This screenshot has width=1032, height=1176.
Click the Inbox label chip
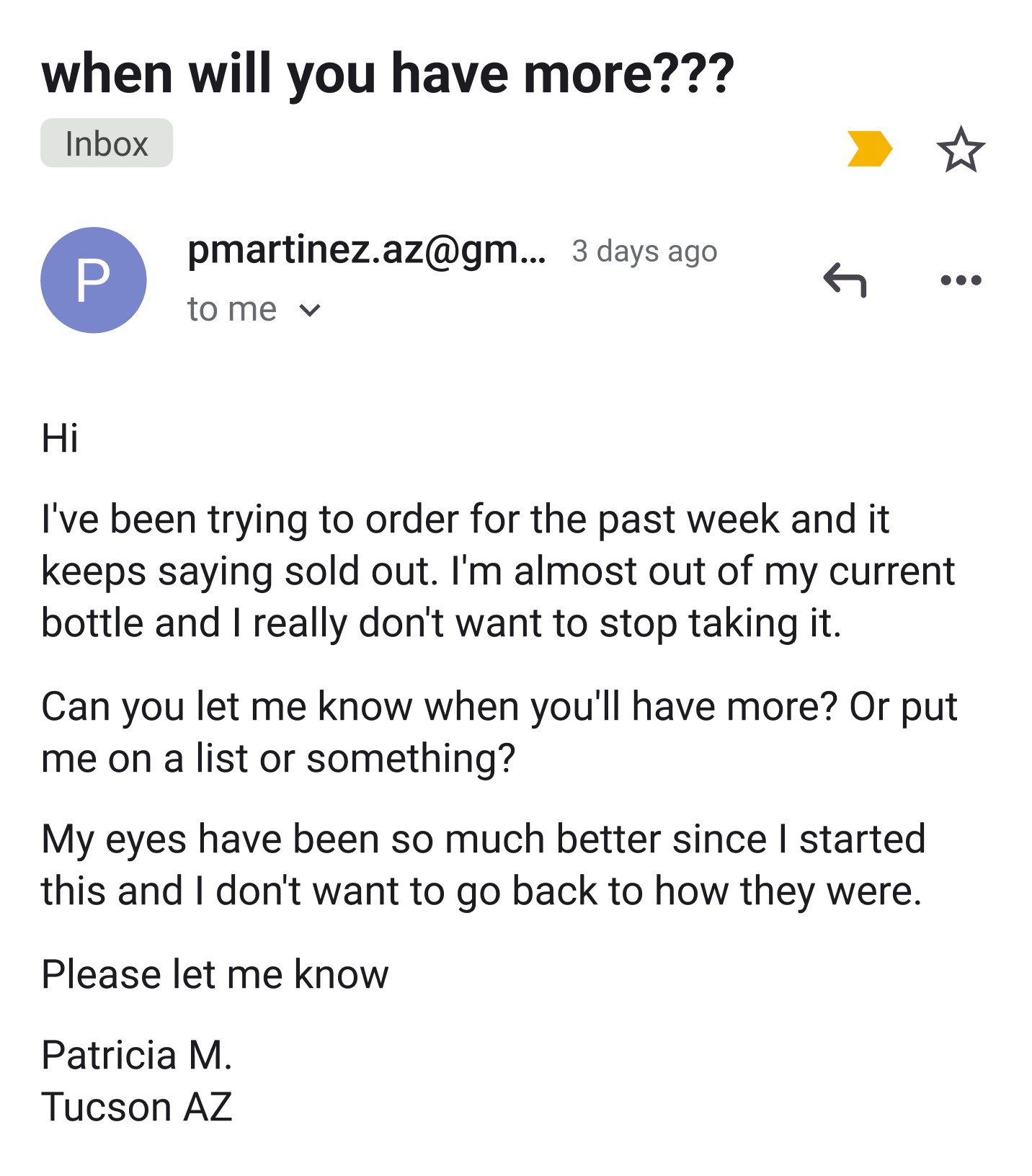coord(107,143)
